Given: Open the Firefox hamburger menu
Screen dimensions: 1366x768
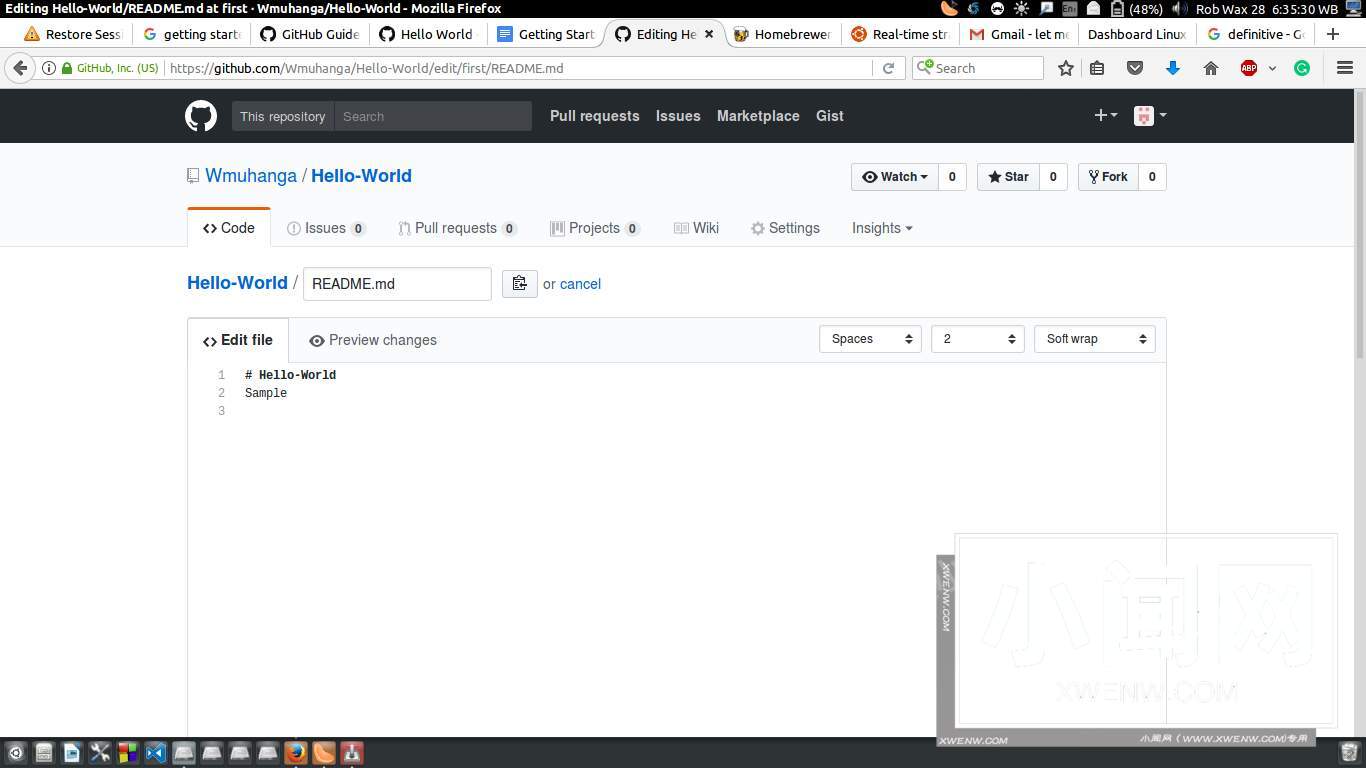Looking at the screenshot, I should coord(1345,68).
